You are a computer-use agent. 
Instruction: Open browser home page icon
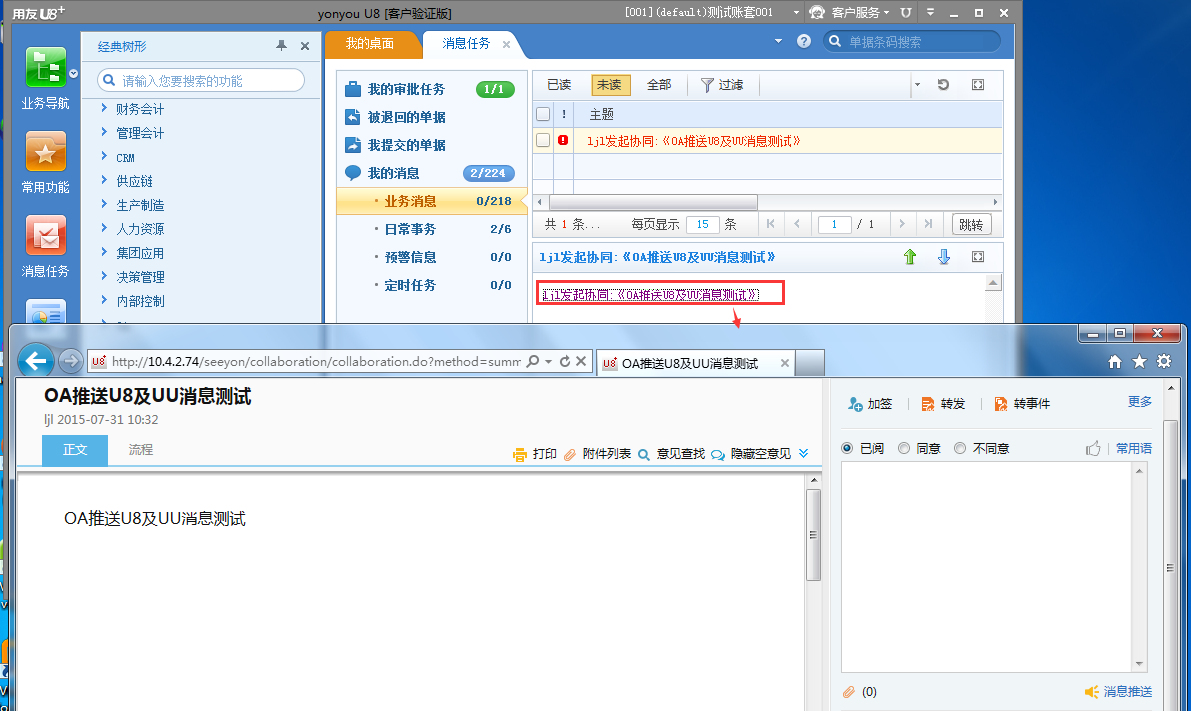click(x=1115, y=362)
